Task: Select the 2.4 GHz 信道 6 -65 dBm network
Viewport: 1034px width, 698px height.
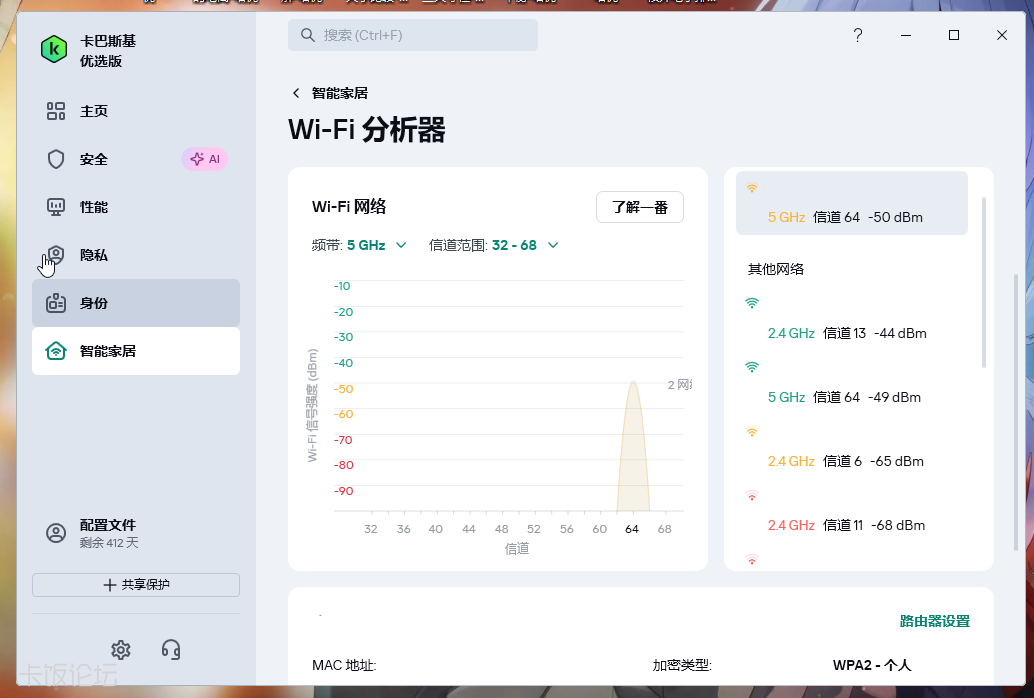Action: pyautogui.click(x=851, y=447)
